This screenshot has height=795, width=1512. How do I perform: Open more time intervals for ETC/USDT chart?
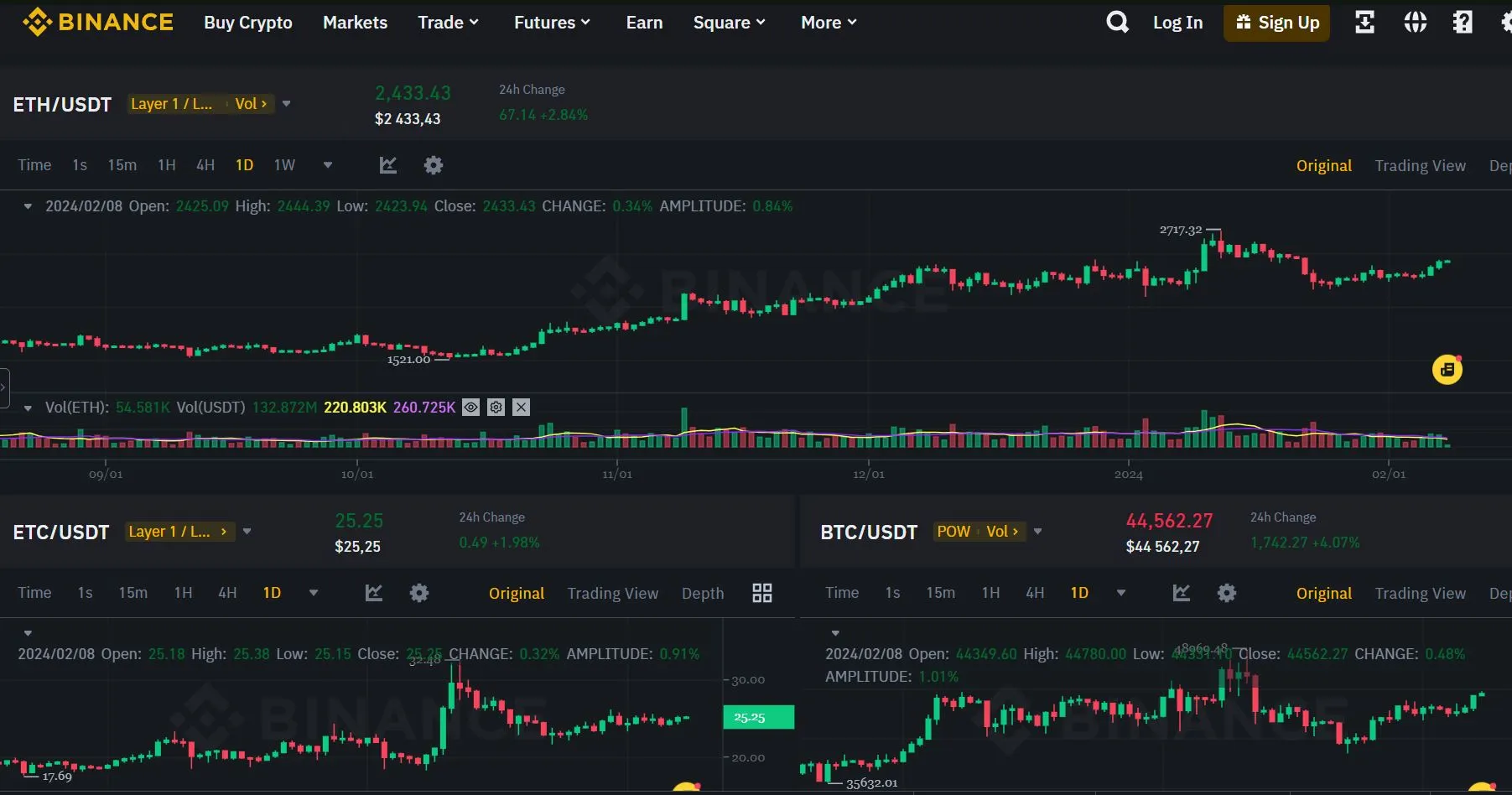(314, 593)
